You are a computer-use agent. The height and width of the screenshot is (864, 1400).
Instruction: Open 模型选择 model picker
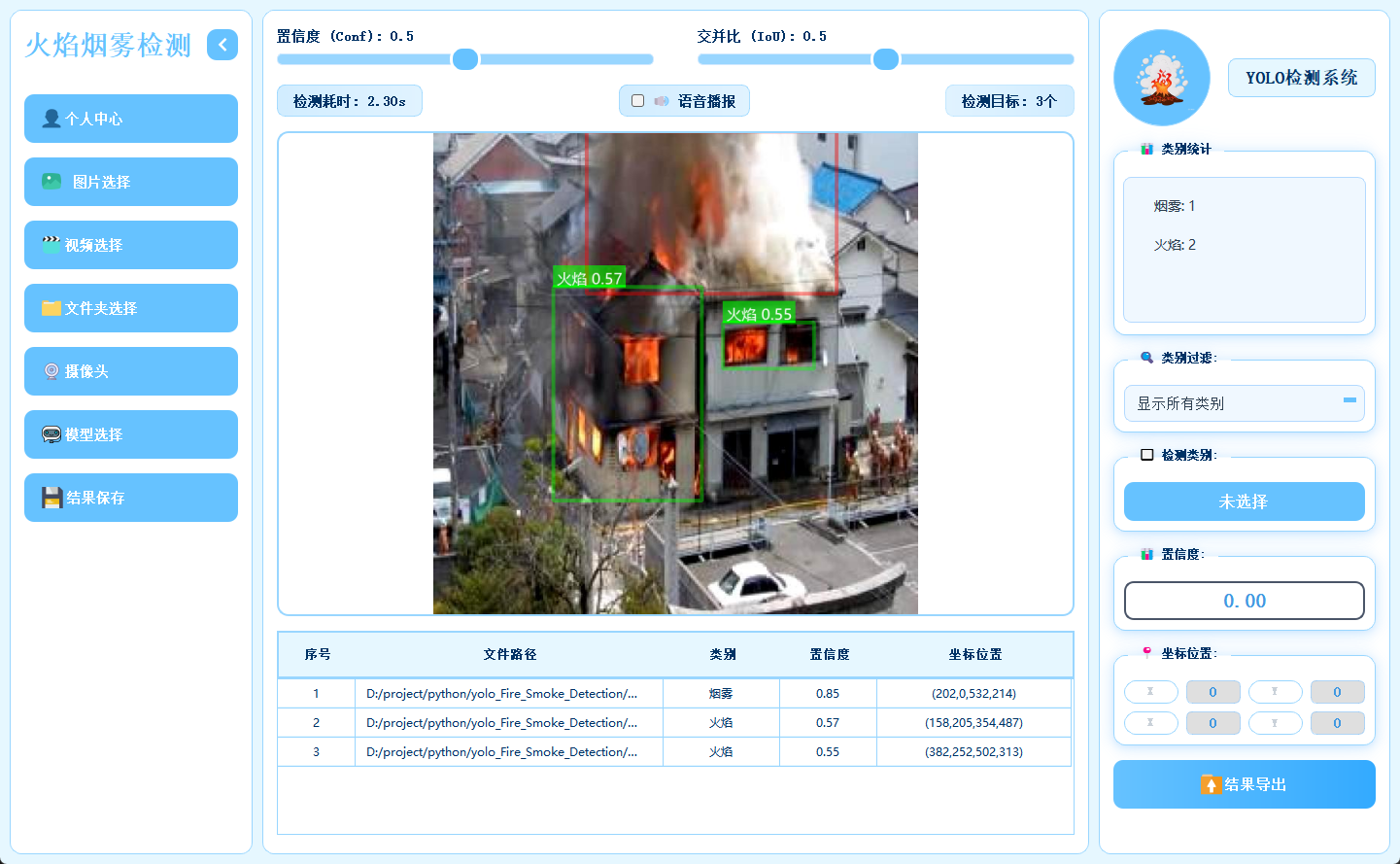[x=131, y=434]
